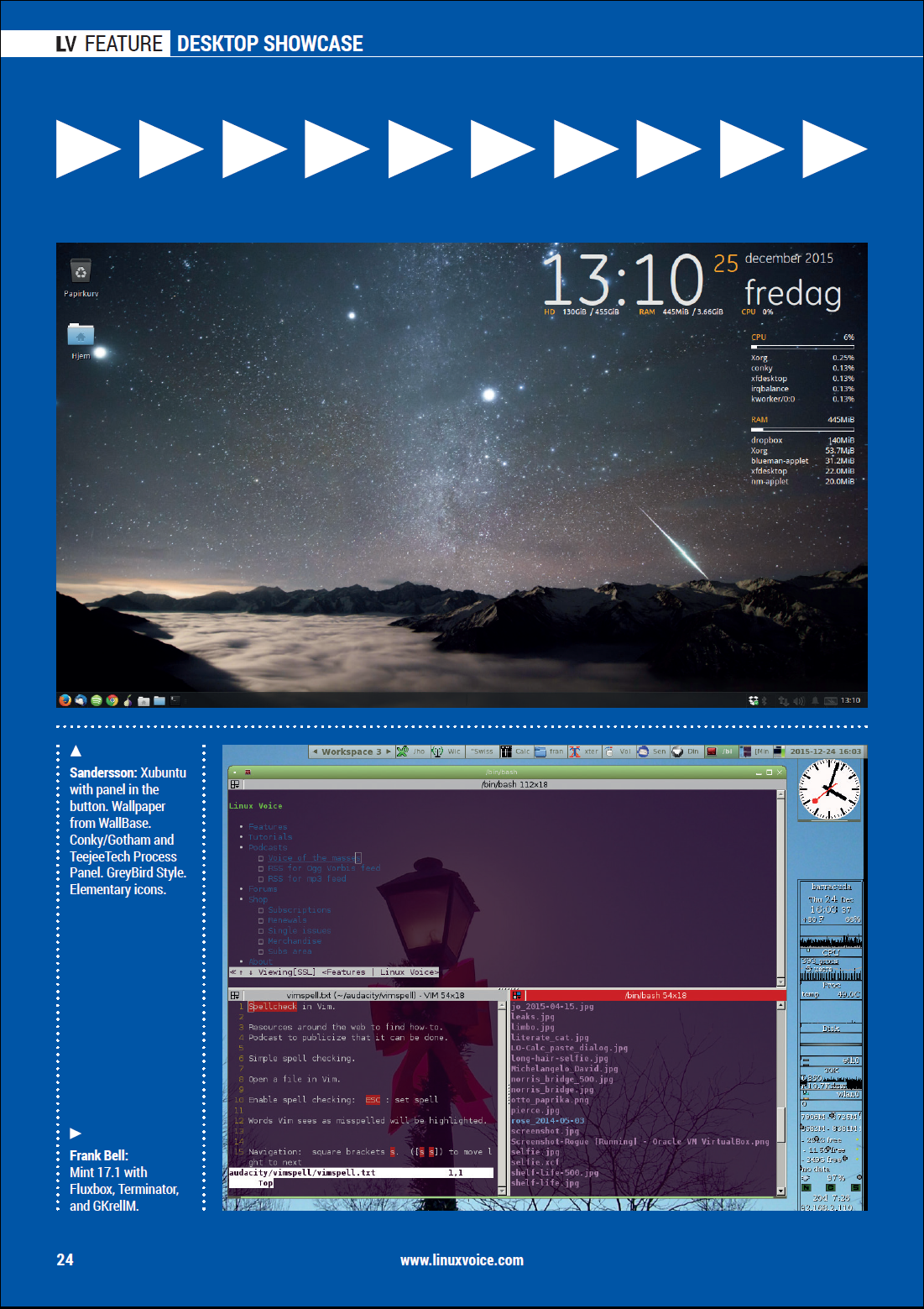This screenshot has width=924, height=1309.
Task: Switch to the Sen window in the Fluxbox taskbar
Action: pos(653,751)
